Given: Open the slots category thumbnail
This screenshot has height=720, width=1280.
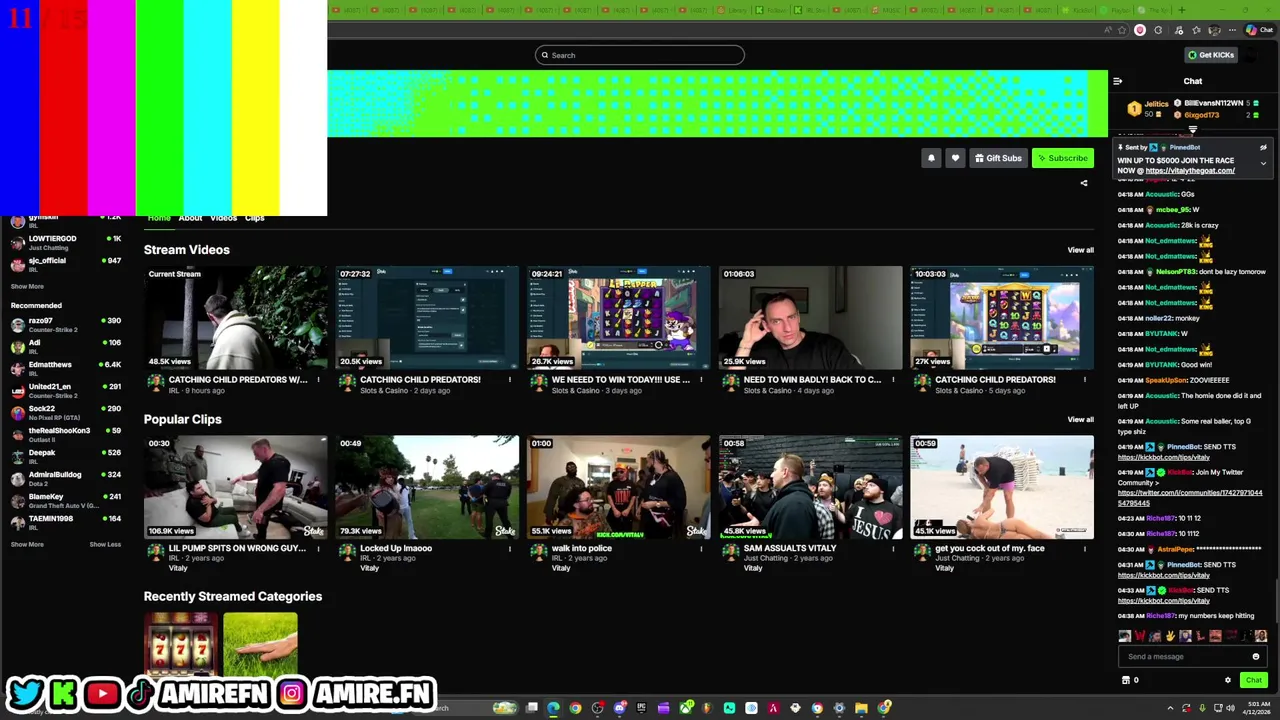Looking at the screenshot, I should coord(180,645).
